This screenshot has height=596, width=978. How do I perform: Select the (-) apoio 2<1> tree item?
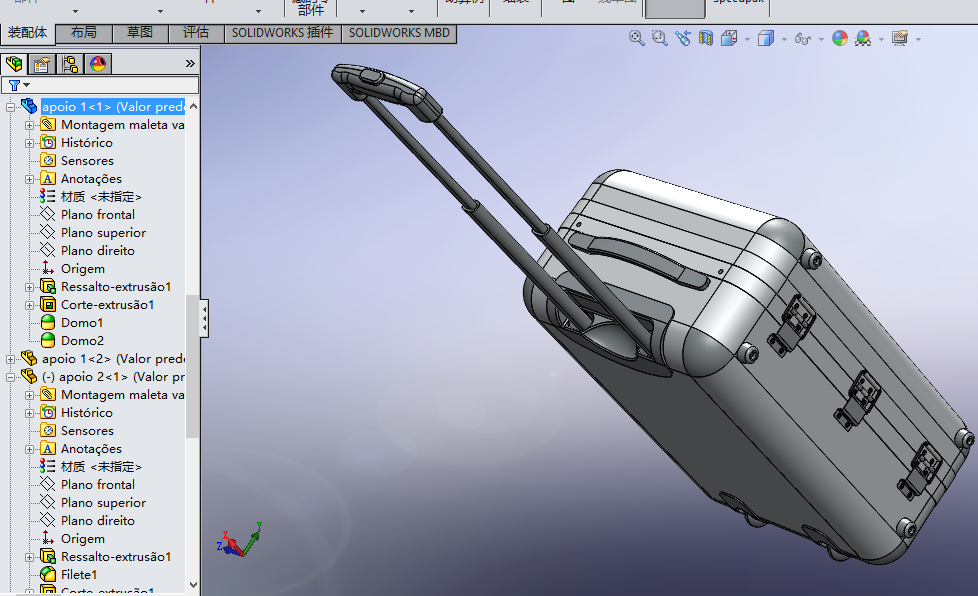click(x=113, y=377)
